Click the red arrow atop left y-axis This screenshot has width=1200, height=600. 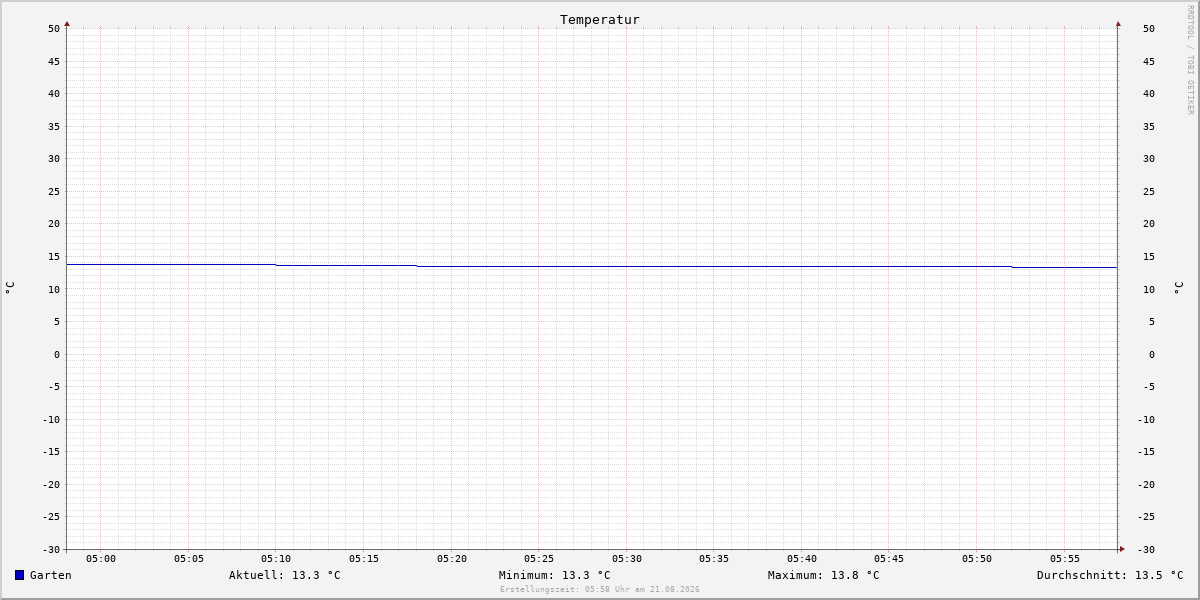[x=67, y=23]
